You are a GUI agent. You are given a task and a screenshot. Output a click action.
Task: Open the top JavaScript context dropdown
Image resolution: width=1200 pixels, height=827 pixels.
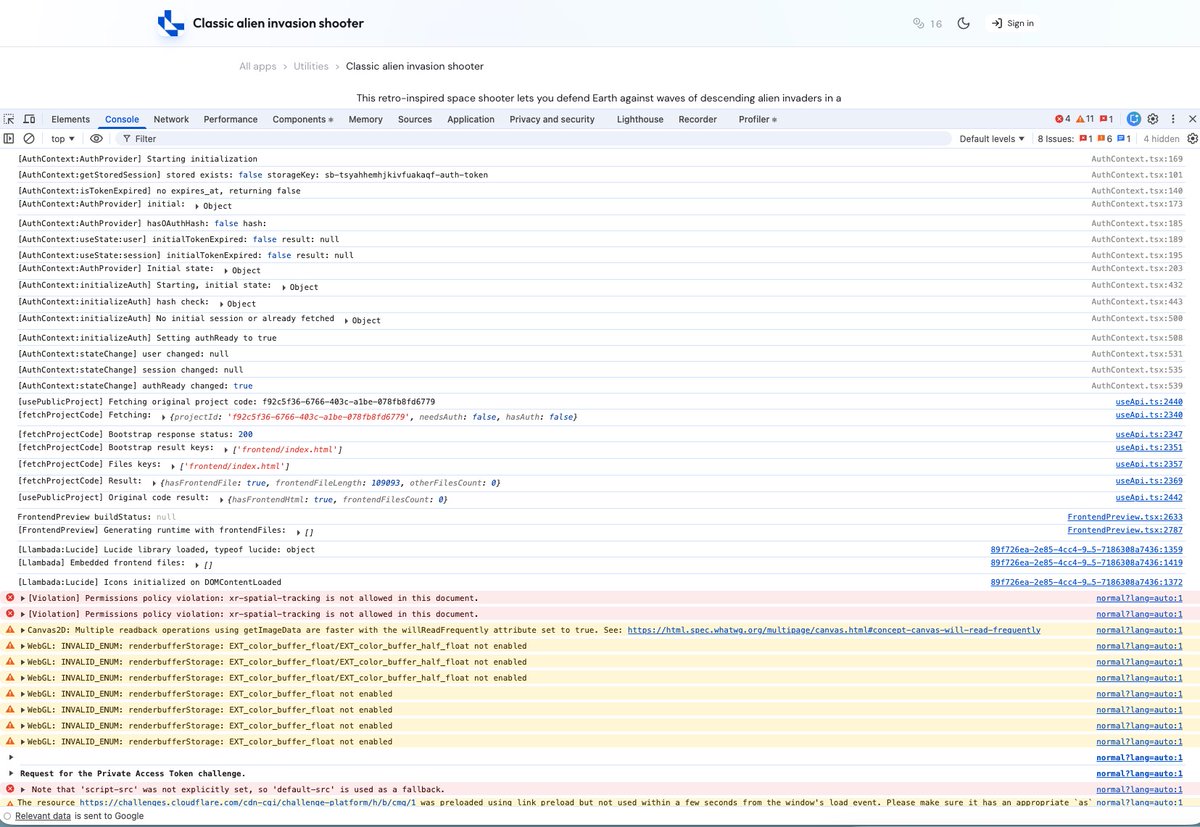(x=63, y=139)
